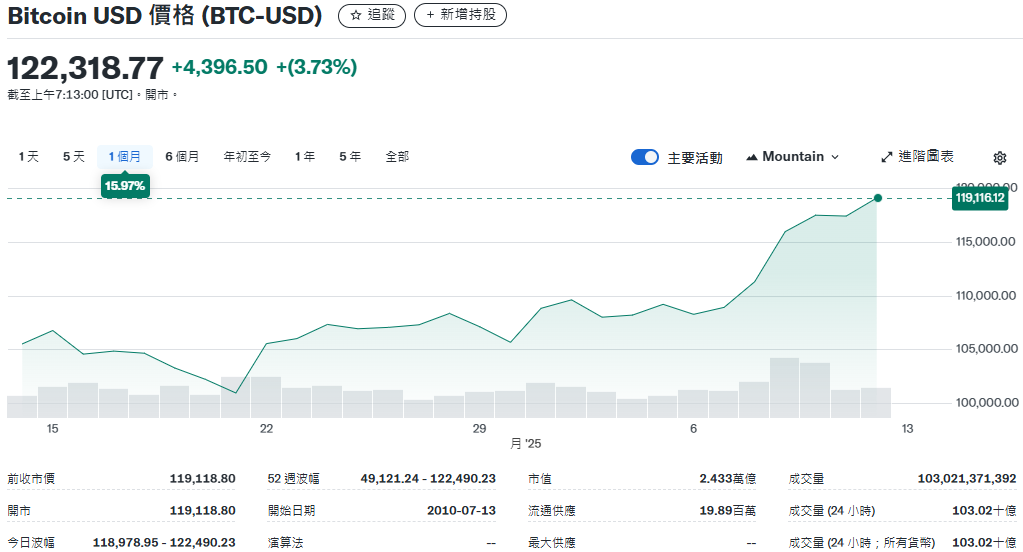Select the 1個月 range tab

tap(125, 157)
